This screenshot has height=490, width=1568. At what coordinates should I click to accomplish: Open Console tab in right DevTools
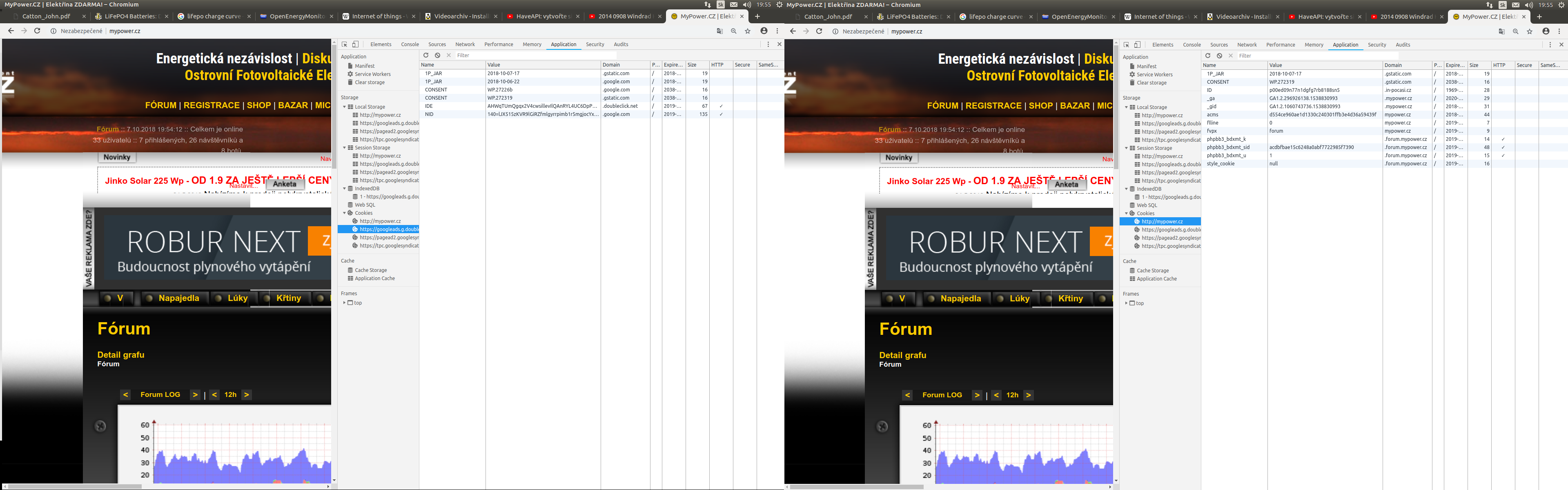tap(1191, 45)
